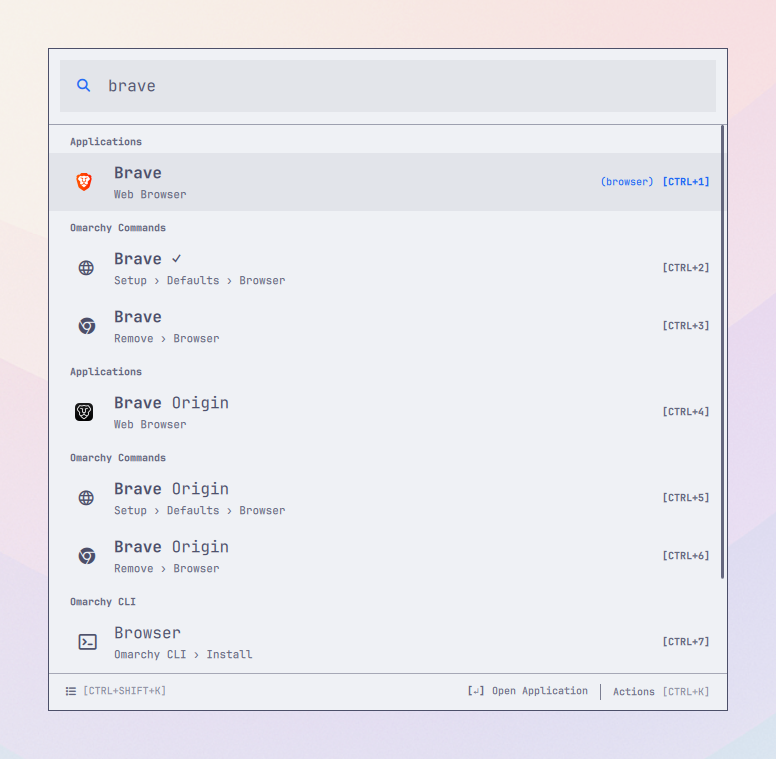Click the enter-key icon before Open Application
The height and width of the screenshot is (759, 776).
[x=476, y=691]
